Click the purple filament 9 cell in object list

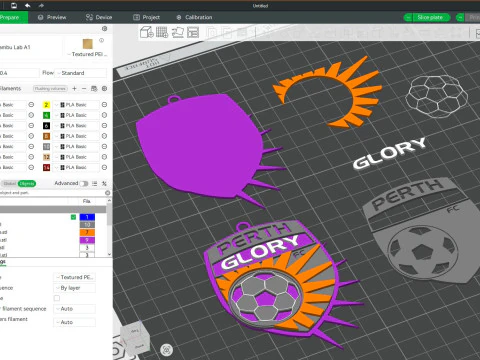click(x=87, y=240)
